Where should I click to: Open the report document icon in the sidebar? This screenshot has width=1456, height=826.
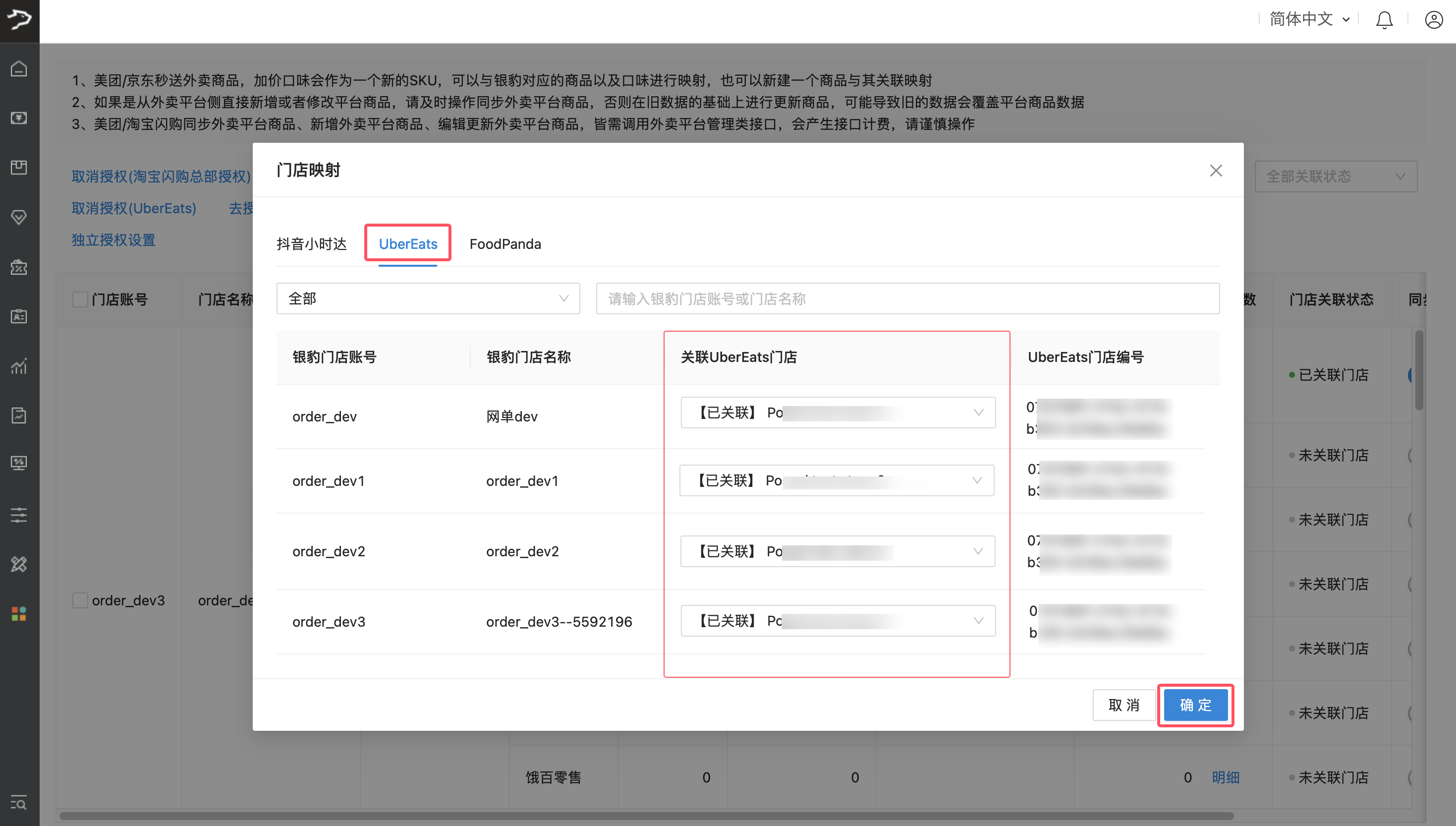[19, 416]
